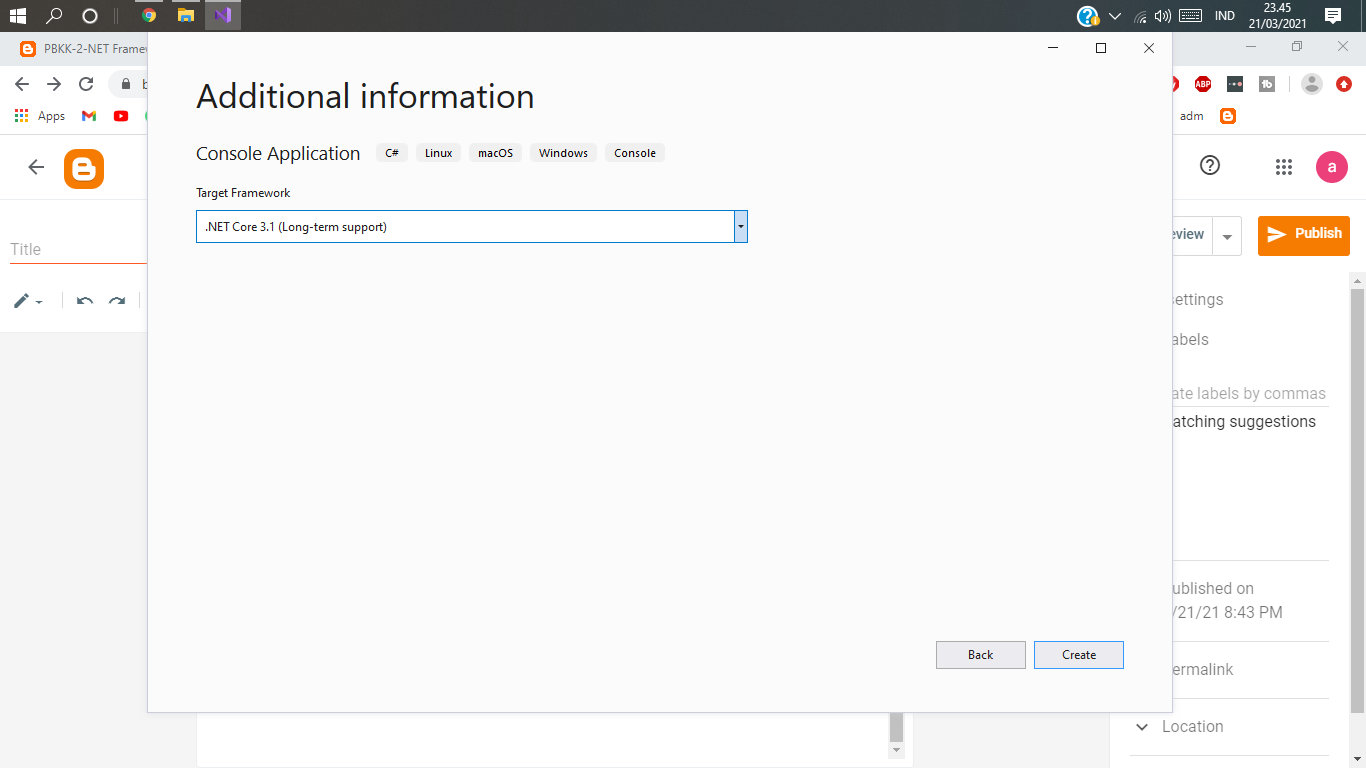Open the Target Framework dropdown arrow
This screenshot has width=1366, height=768.
[741, 227]
